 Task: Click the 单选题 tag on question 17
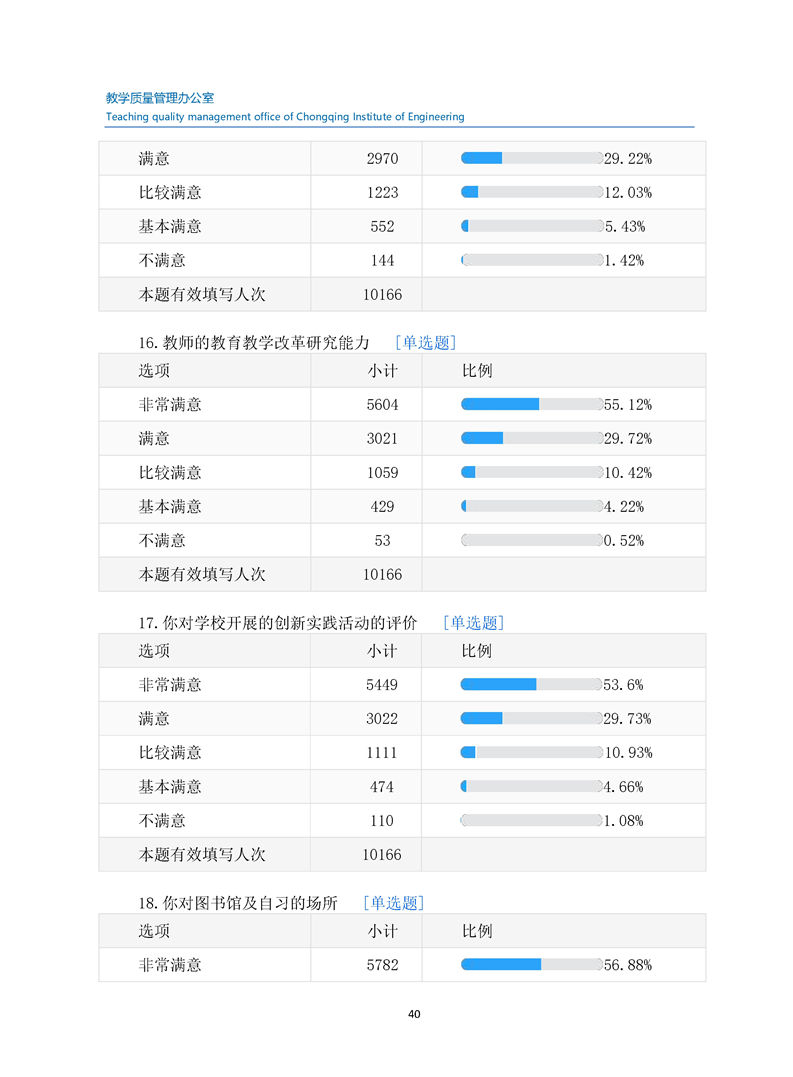[x=473, y=623]
